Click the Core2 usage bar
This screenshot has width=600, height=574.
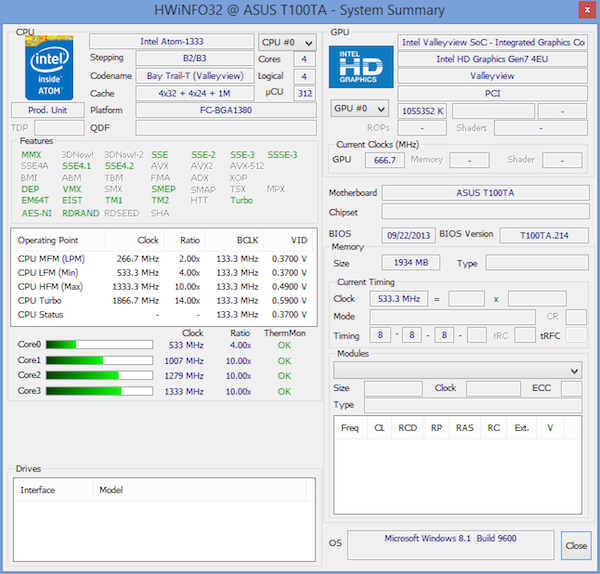(x=99, y=375)
